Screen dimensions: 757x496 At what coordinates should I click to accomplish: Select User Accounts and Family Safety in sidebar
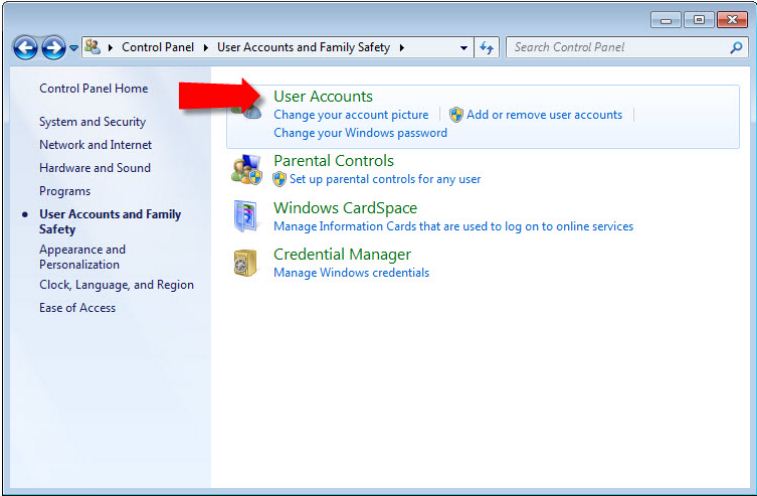point(110,221)
